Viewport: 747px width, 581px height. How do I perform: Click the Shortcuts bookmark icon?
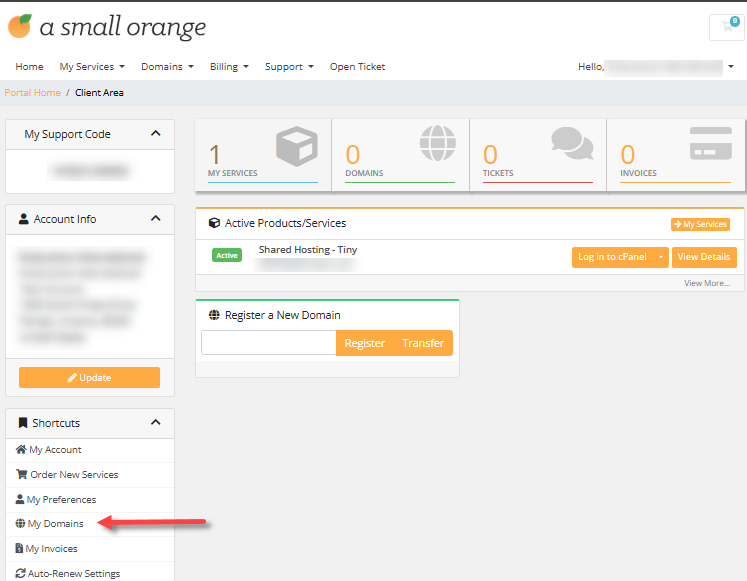coord(22,423)
